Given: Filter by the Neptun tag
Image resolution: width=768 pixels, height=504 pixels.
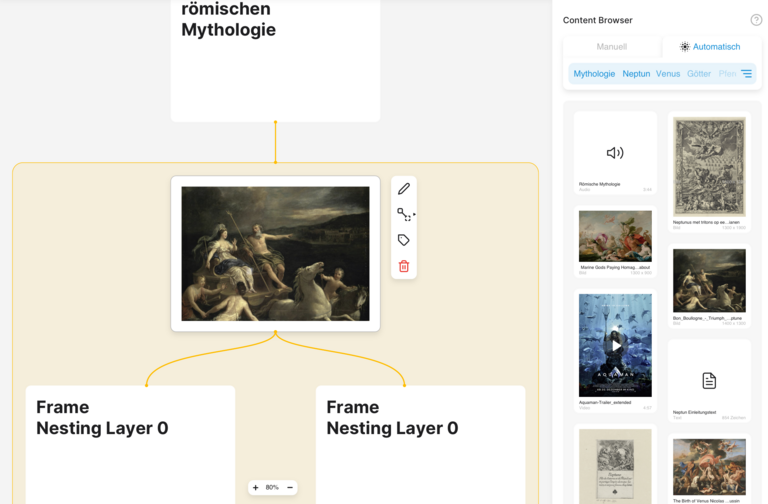Looking at the screenshot, I should [636, 74].
